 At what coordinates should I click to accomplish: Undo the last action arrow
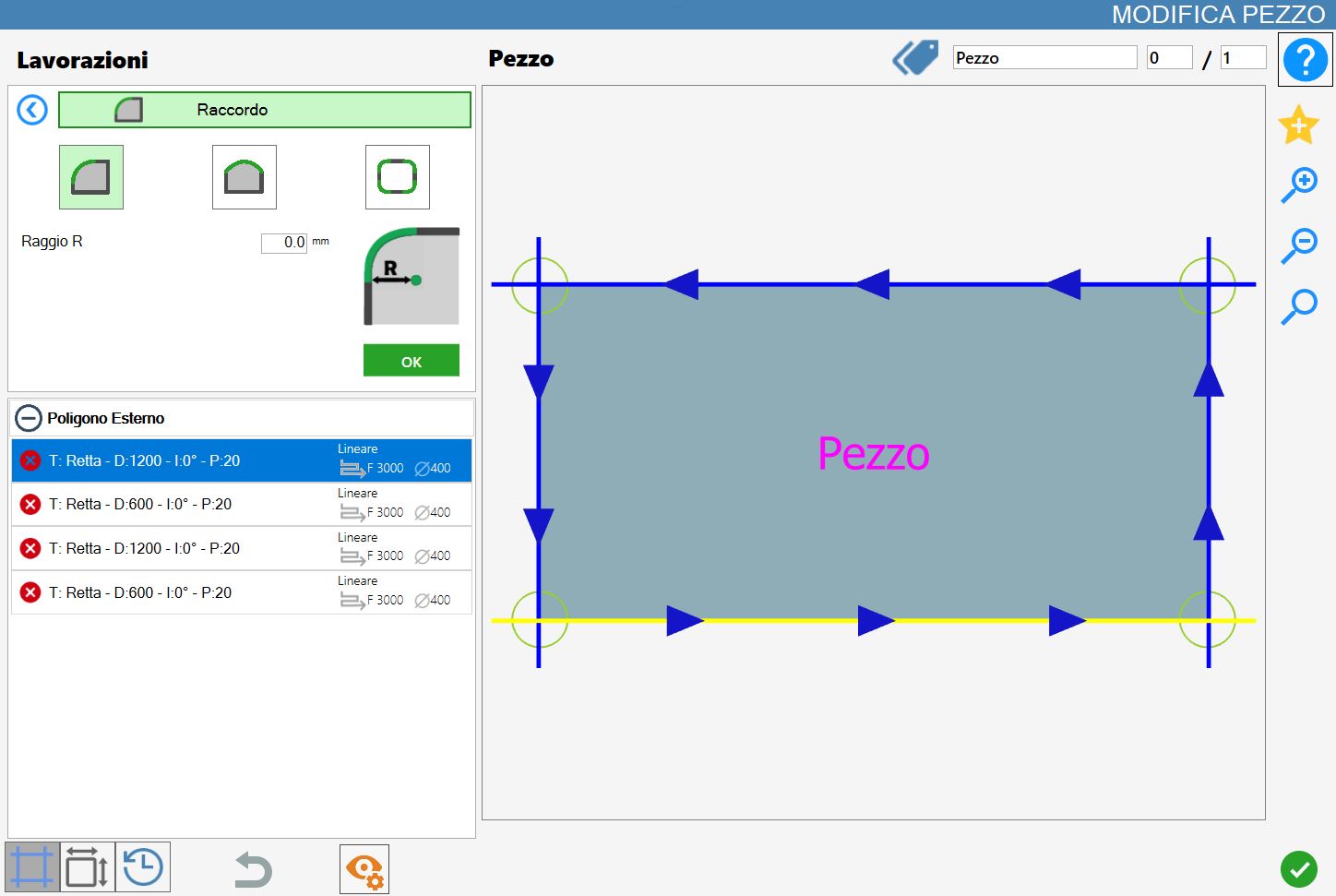tap(254, 869)
